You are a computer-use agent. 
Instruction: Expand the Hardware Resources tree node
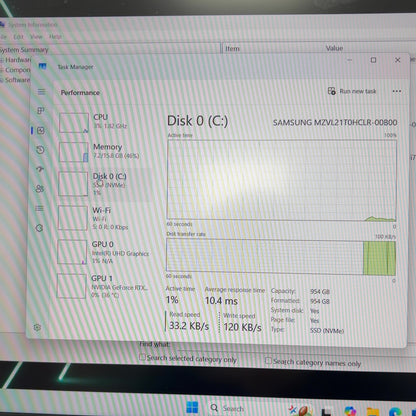pos(1,60)
